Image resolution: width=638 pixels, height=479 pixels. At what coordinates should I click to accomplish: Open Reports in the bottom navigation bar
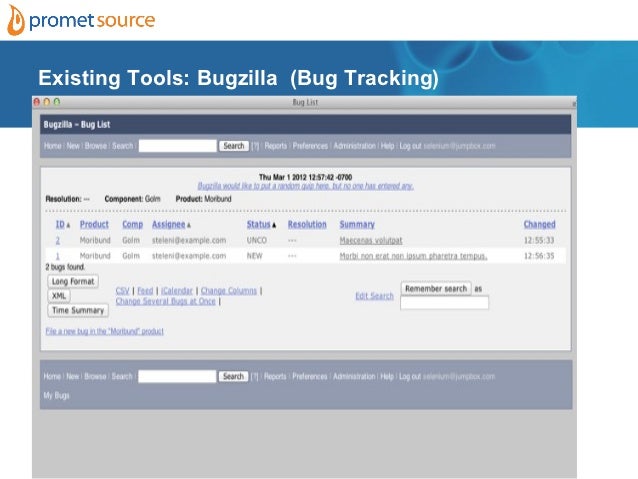[275, 377]
